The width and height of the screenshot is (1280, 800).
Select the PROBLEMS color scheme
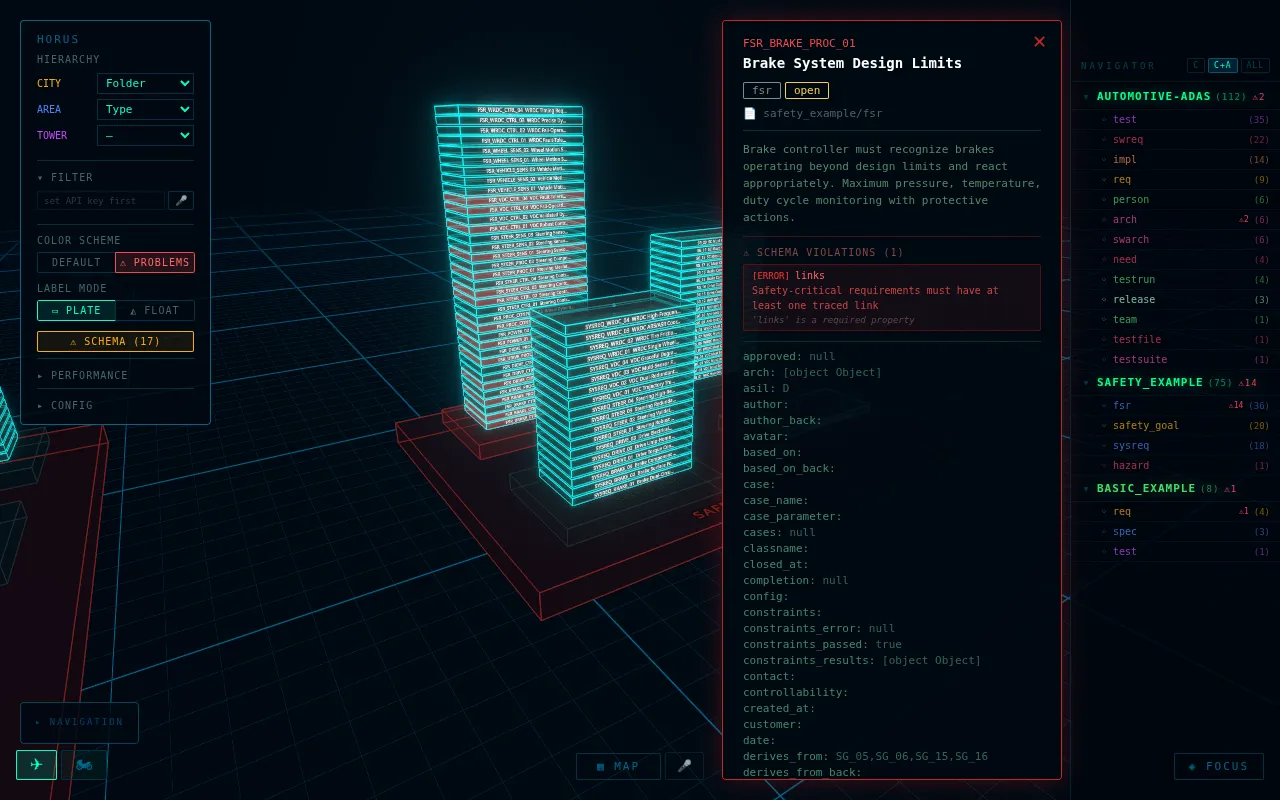[x=154, y=262]
